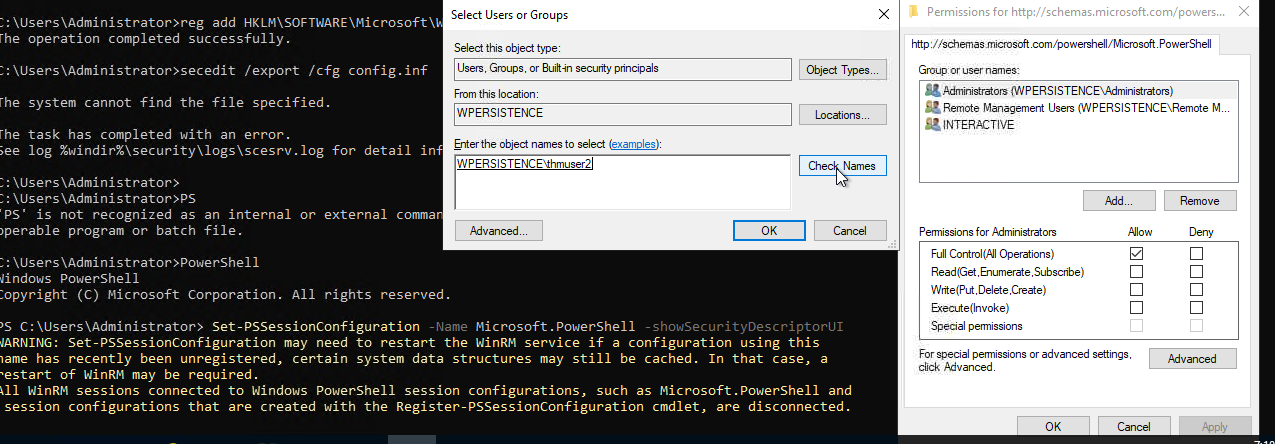Open the Object Types... chooser
1275x444 pixels.
click(x=843, y=70)
